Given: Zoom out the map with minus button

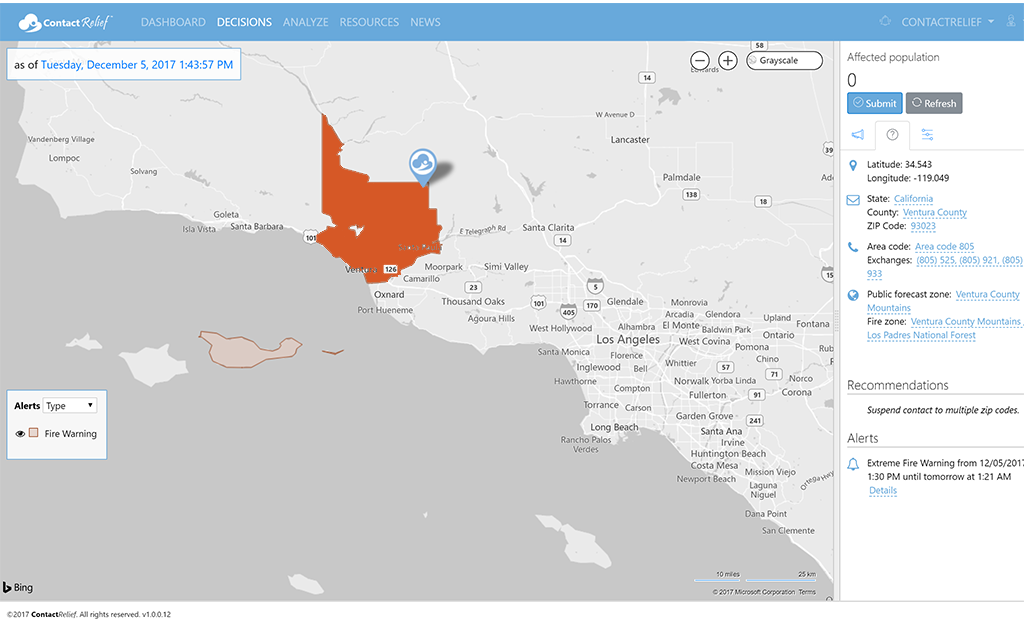Looking at the screenshot, I should pos(700,61).
